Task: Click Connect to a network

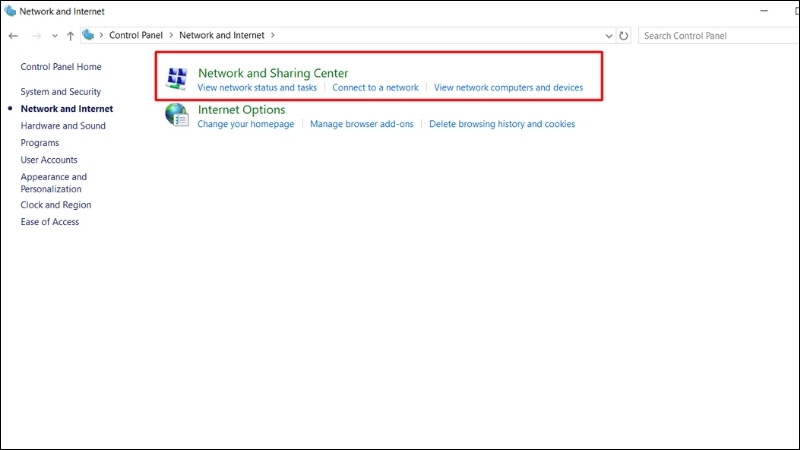Action: click(x=376, y=88)
